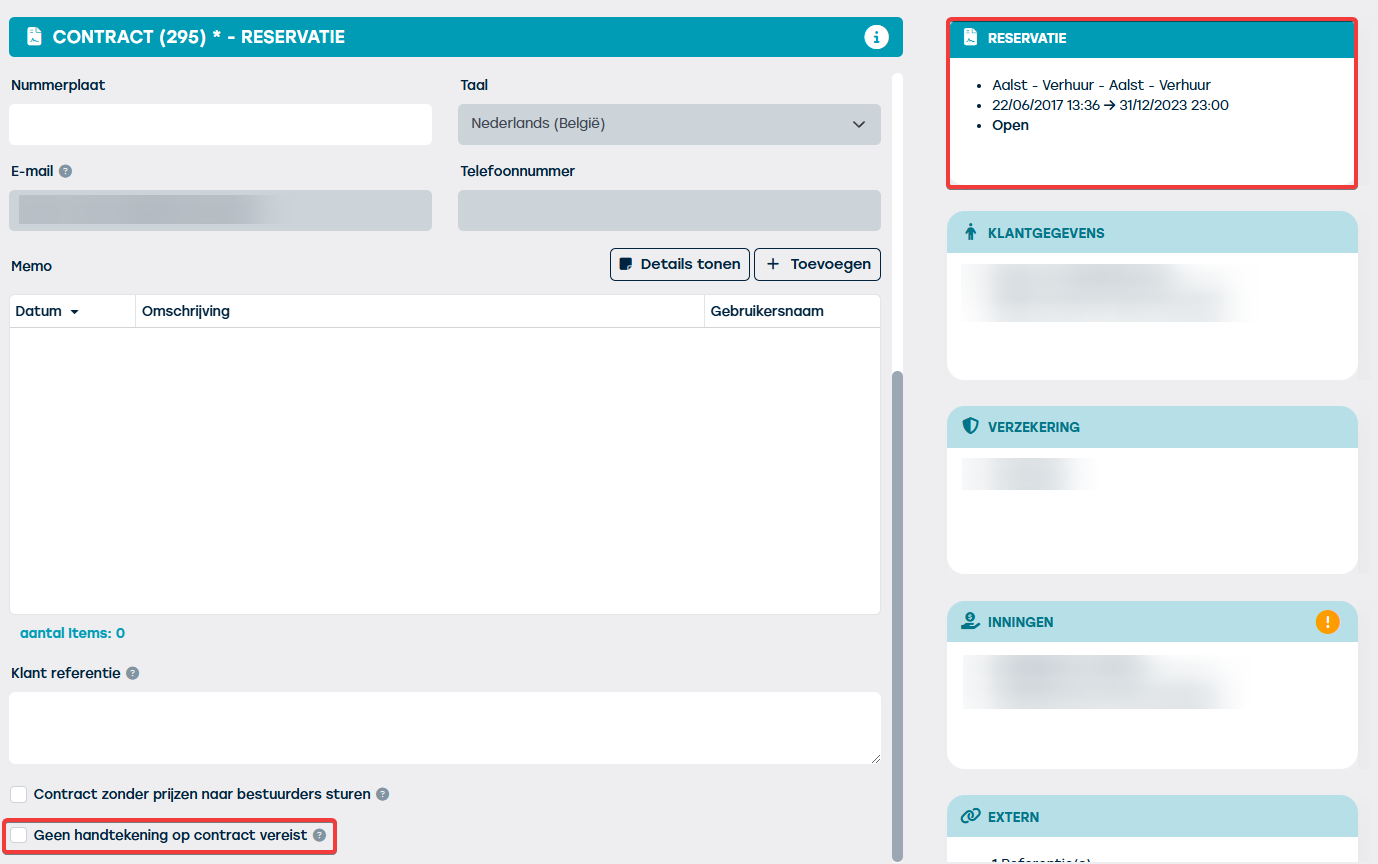Click help icon beside Contract zonder prijzen
The height and width of the screenshot is (864, 1378).
pyautogui.click(x=382, y=794)
